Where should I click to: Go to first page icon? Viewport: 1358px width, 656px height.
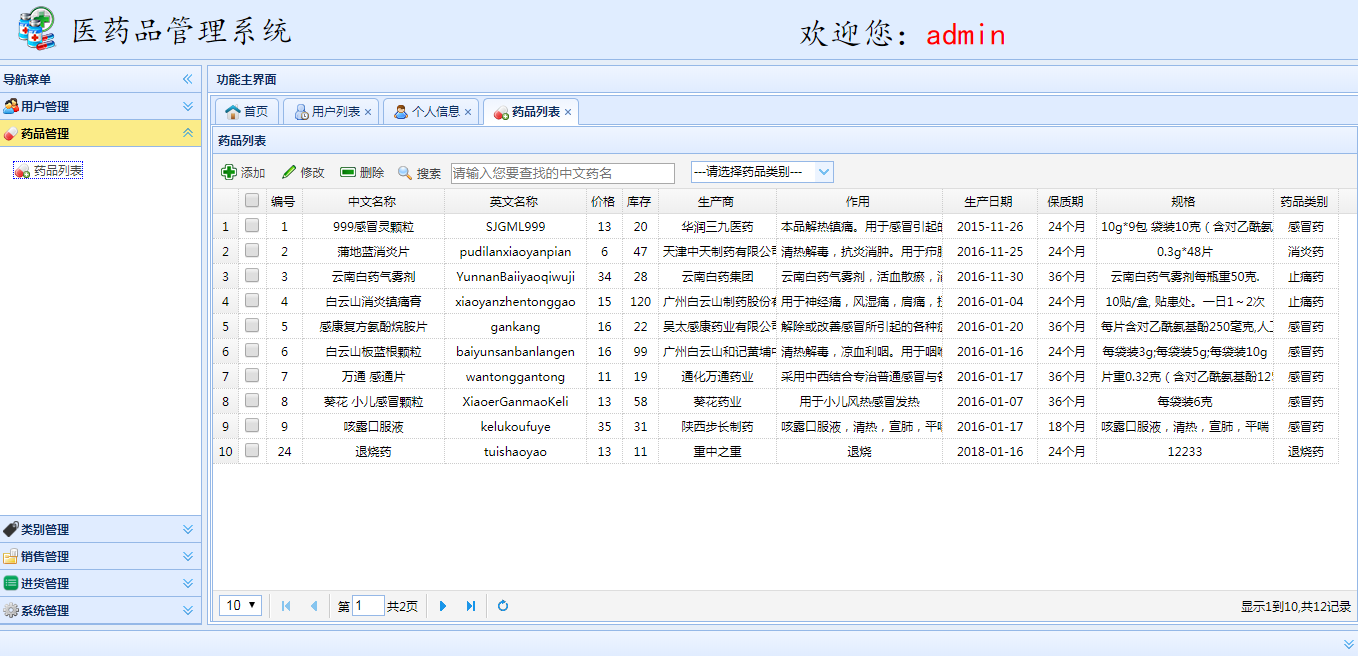tap(286, 606)
